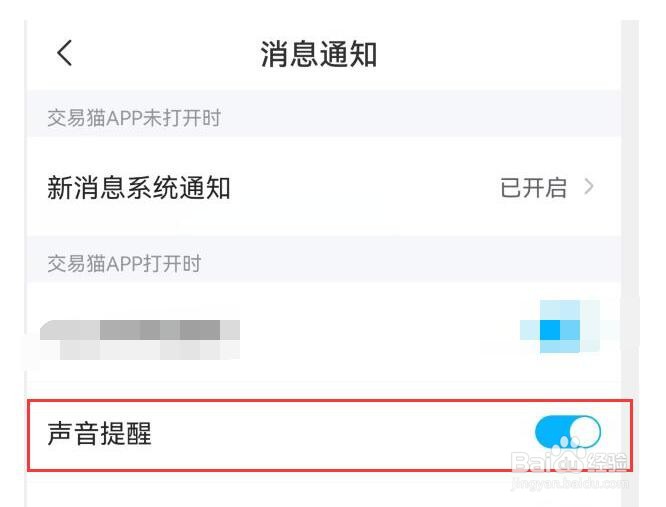Select the 声音提醒 label

[99, 434]
